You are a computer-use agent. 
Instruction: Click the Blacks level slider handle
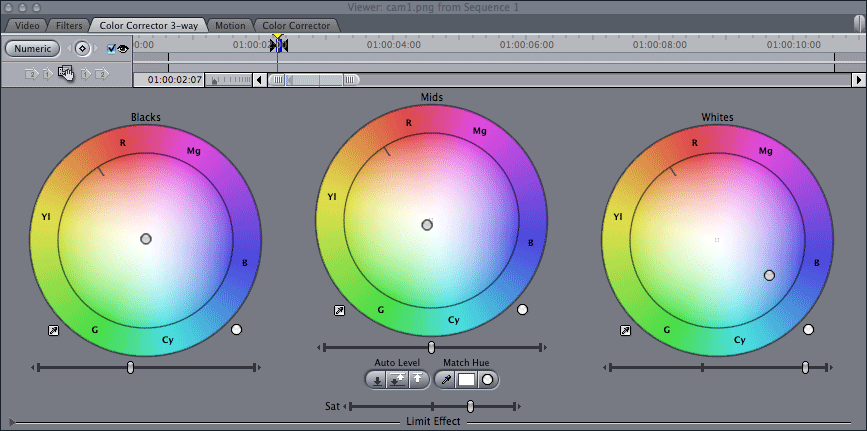130,367
